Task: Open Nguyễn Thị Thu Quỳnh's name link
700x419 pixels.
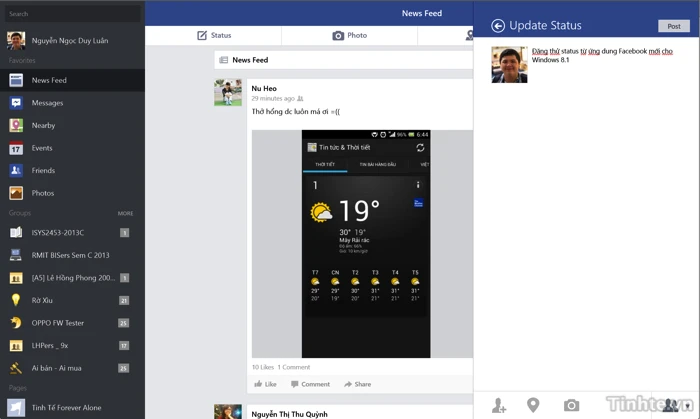Action: tap(289, 414)
